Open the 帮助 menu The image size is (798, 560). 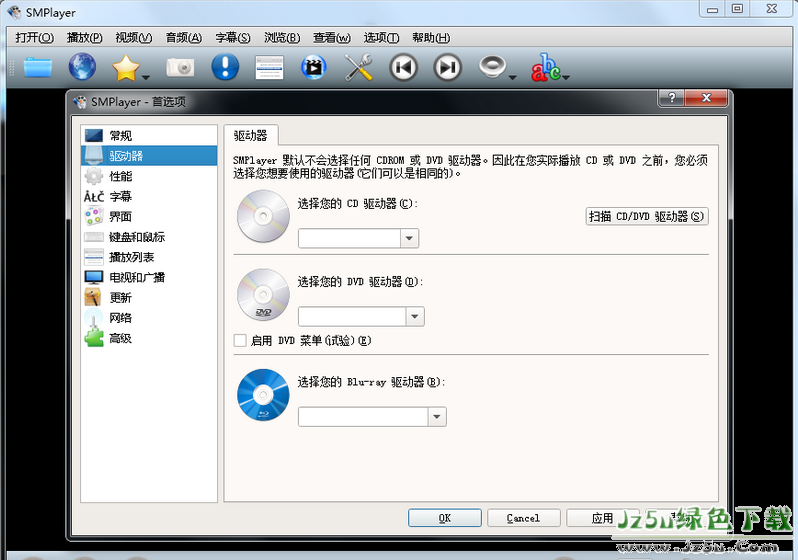pyautogui.click(x=431, y=38)
